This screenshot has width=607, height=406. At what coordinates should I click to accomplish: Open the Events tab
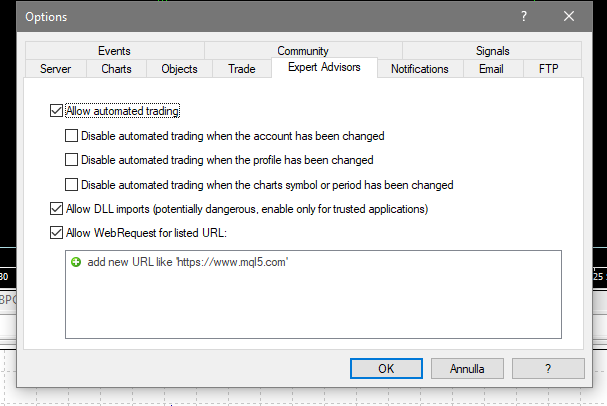pos(115,51)
